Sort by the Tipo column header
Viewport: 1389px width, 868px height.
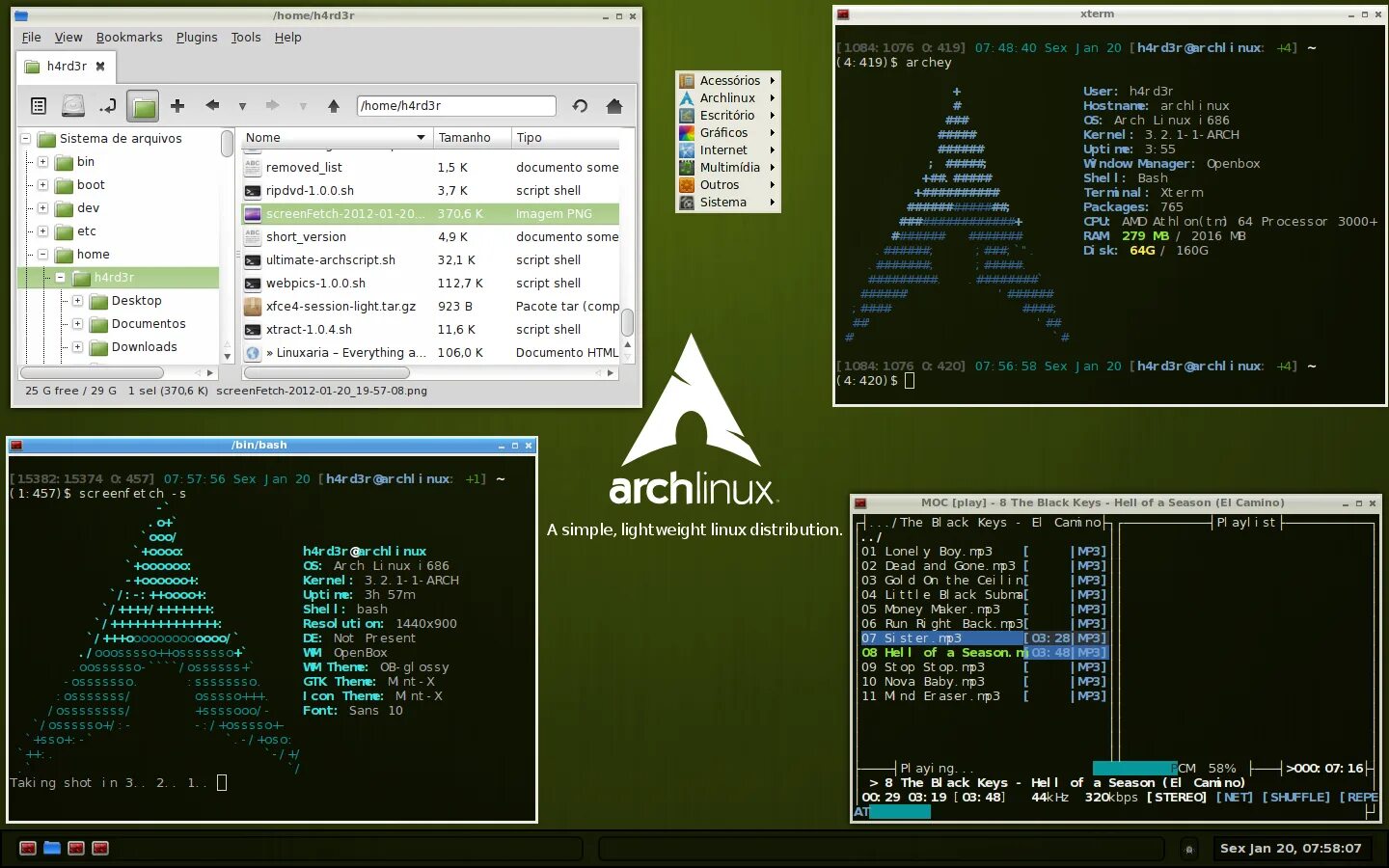[x=565, y=138]
